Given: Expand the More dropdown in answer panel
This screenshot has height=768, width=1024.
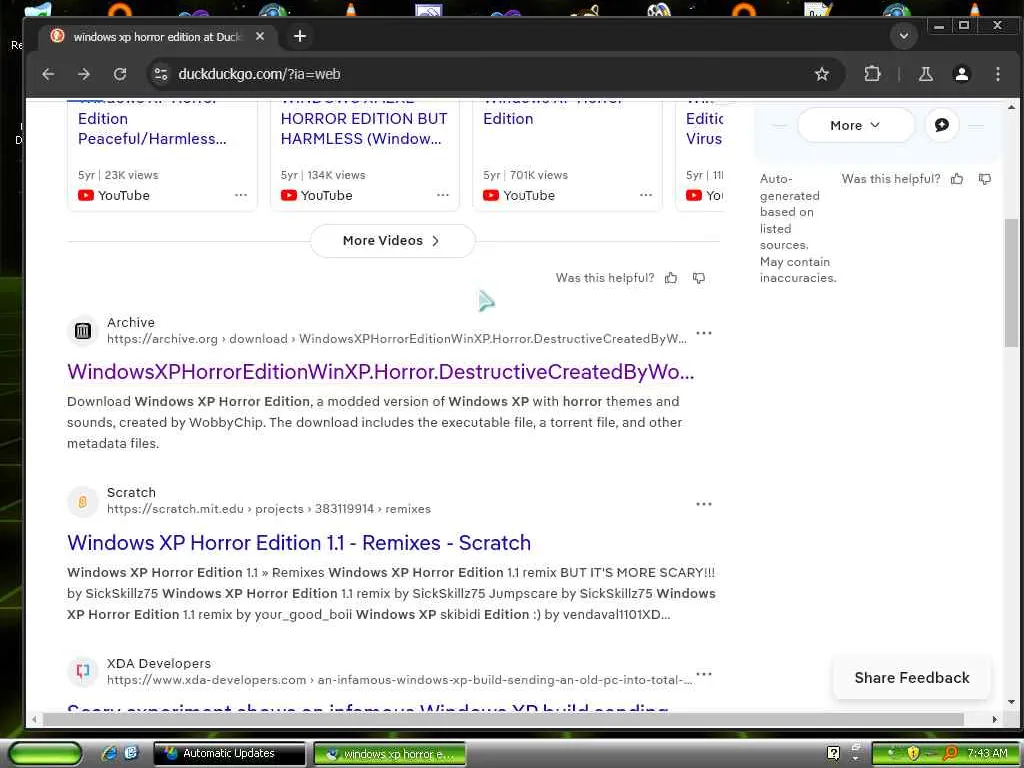Looking at the screenshot, I should click(x=856, y=125).
